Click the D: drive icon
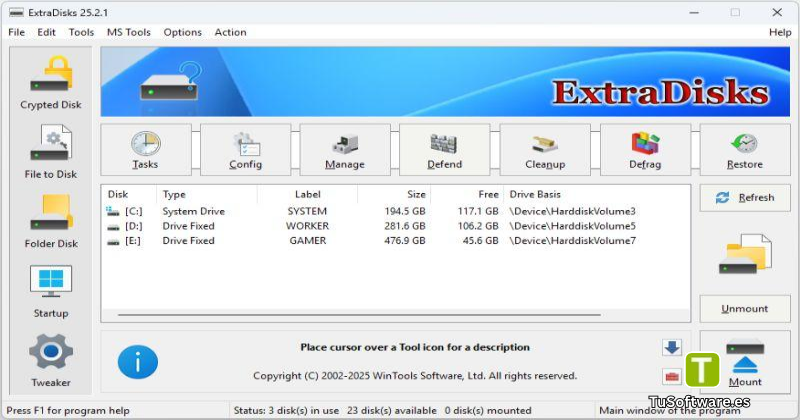The width and height of the screenshot is (800, 420). point(113,226)
